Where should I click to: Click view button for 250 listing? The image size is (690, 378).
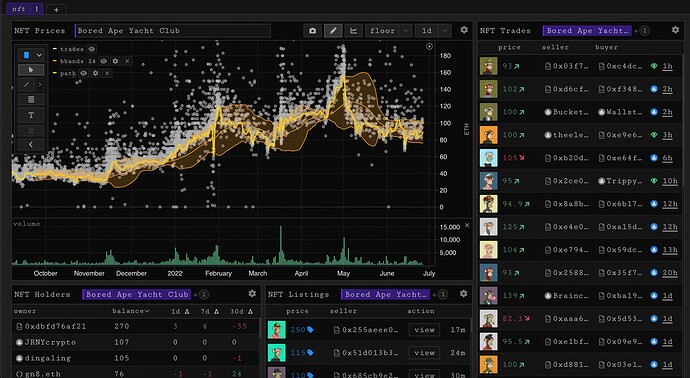424,330
